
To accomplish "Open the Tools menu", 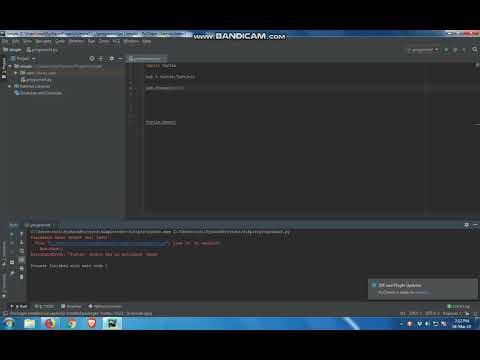I will point(104,41).
